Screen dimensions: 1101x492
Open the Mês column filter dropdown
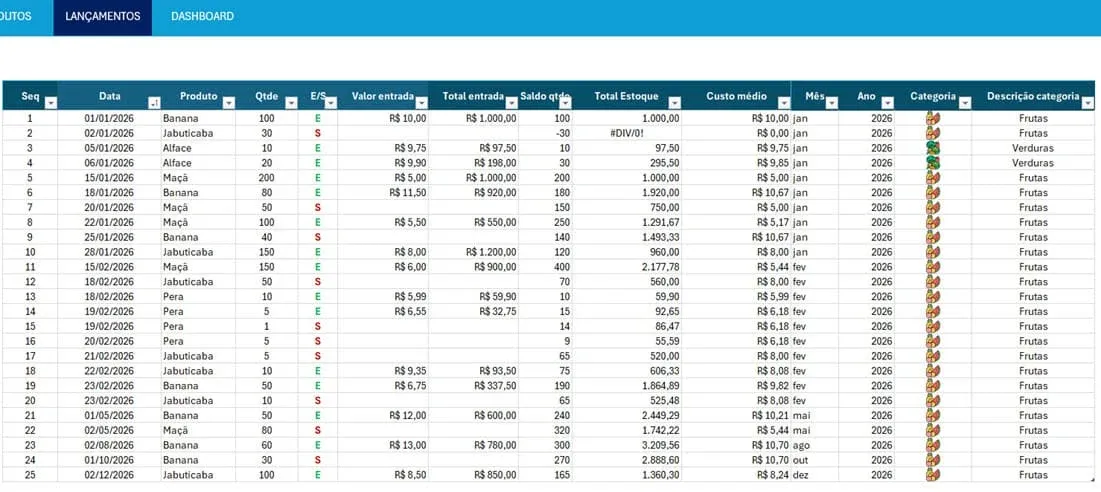831,103
